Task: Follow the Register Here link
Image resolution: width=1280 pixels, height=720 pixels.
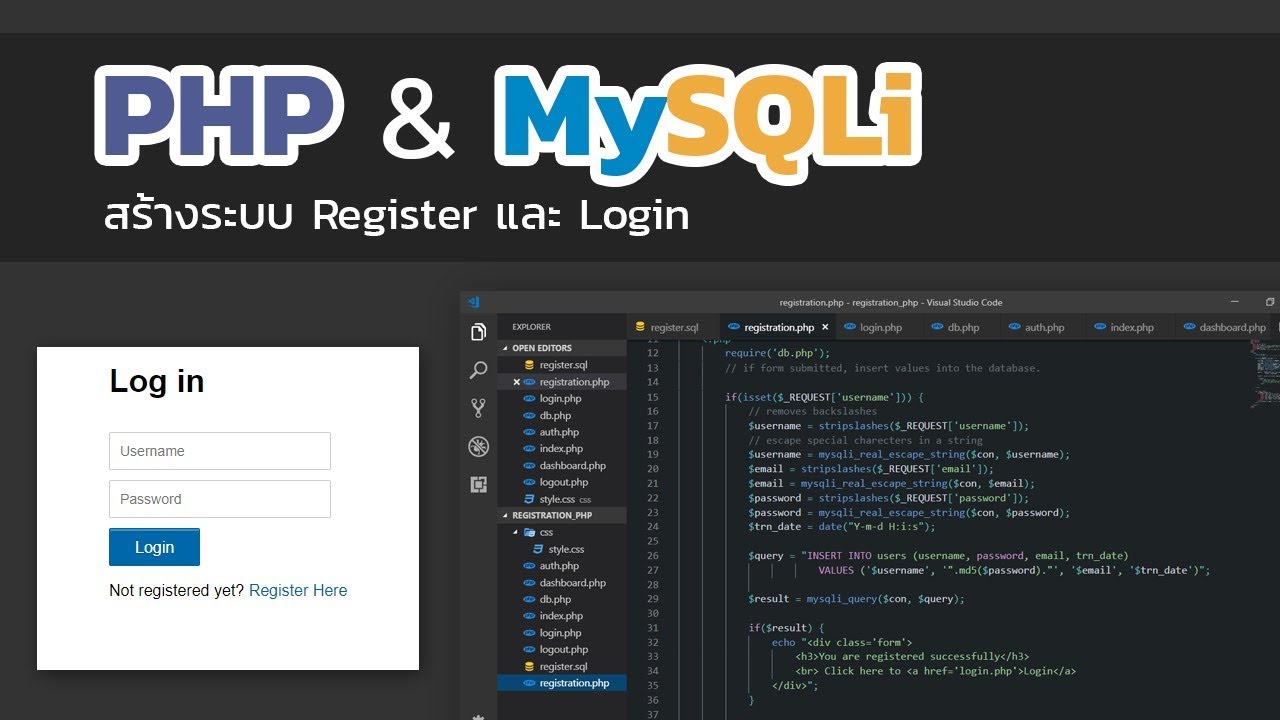Action: click(x=298, y=590)
